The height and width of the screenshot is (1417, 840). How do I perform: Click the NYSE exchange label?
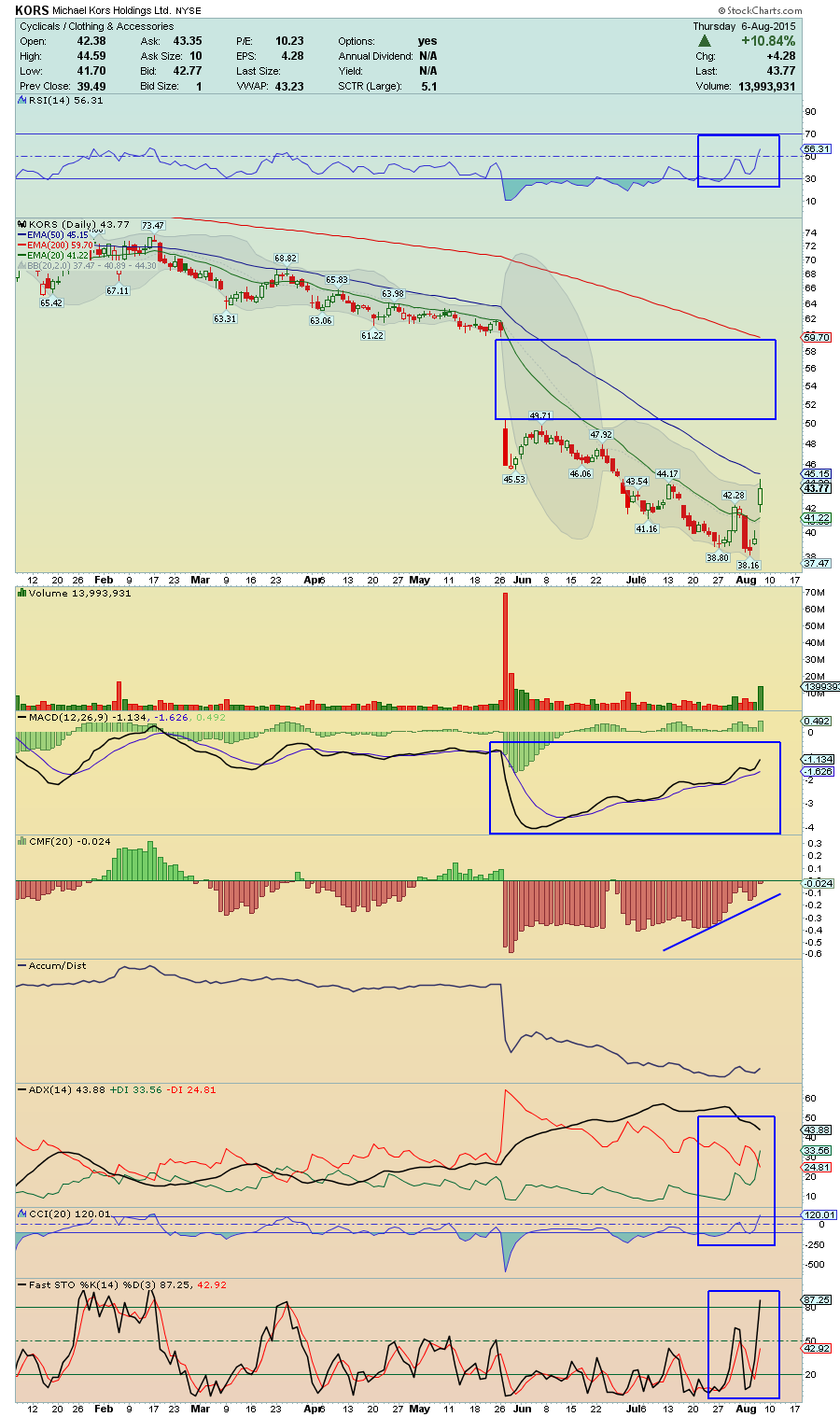click(x=188, y=11)
